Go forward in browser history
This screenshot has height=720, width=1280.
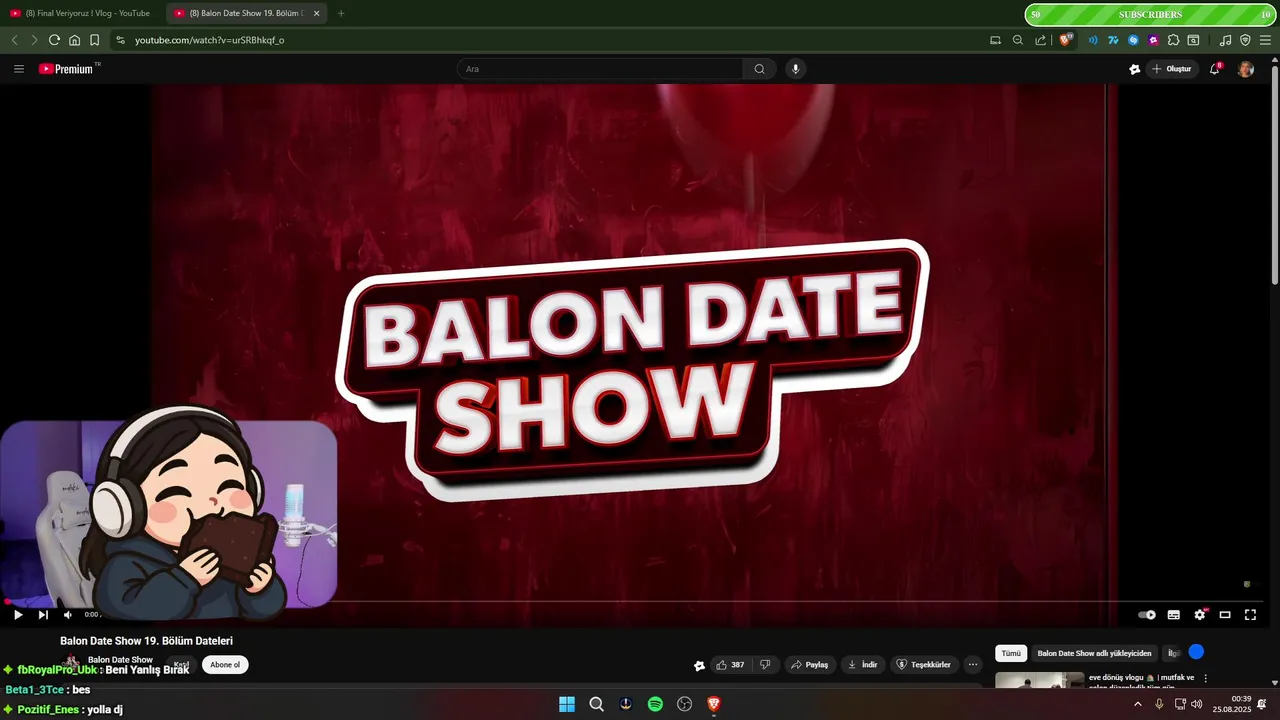point(34,40)
